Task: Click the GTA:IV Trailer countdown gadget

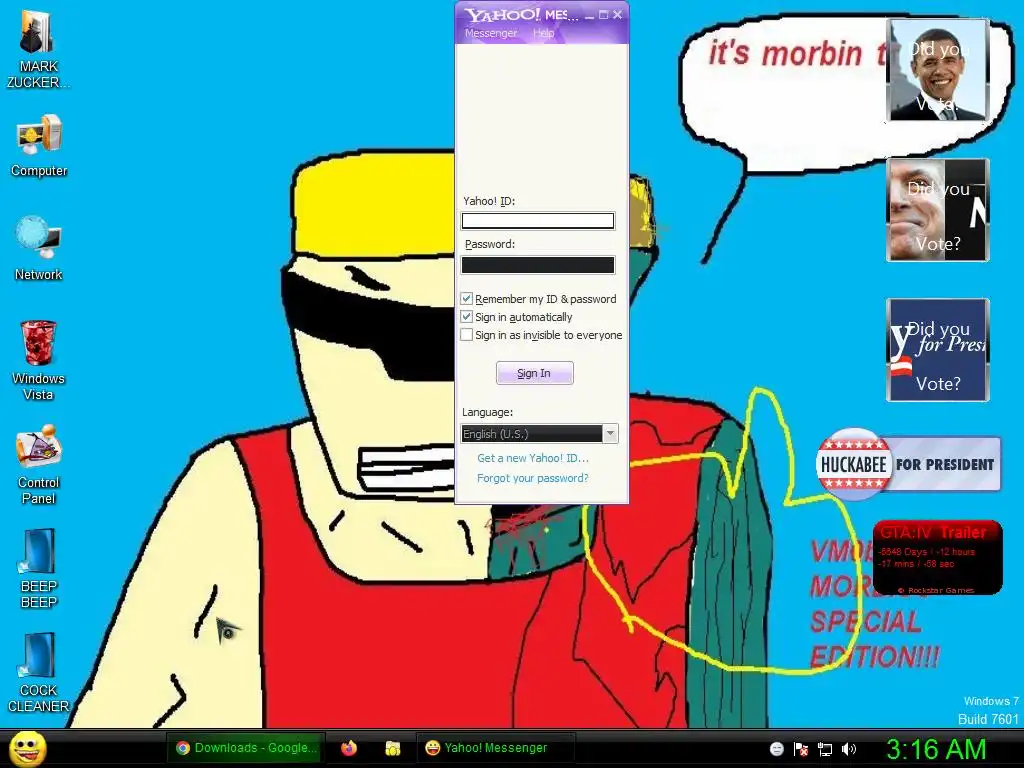Action: (x=937, y=557)
